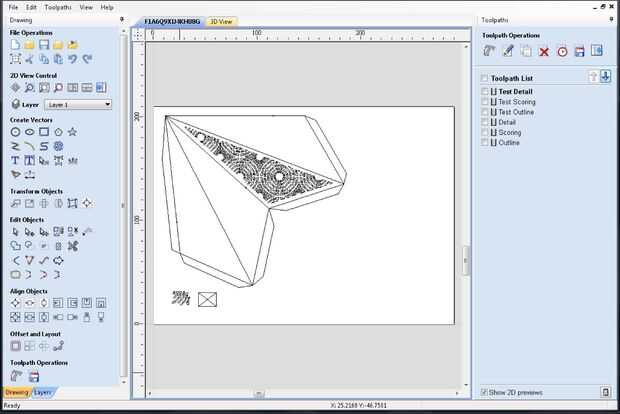Select the Draw Polygon tool
This screenshot has height=414, width=620.
tap(58, 132)
